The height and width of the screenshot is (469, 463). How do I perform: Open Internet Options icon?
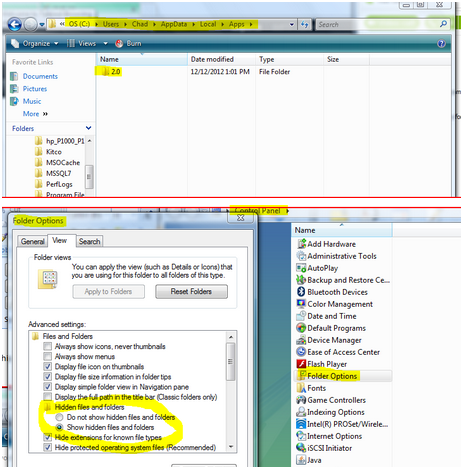(x=301, y=436)
